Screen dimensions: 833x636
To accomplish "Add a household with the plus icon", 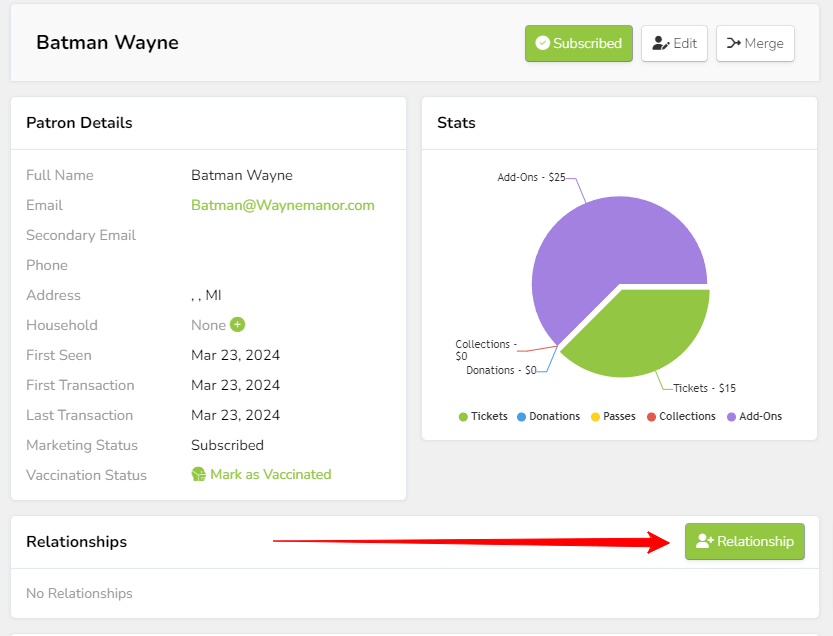I will (x=237, y=325).
